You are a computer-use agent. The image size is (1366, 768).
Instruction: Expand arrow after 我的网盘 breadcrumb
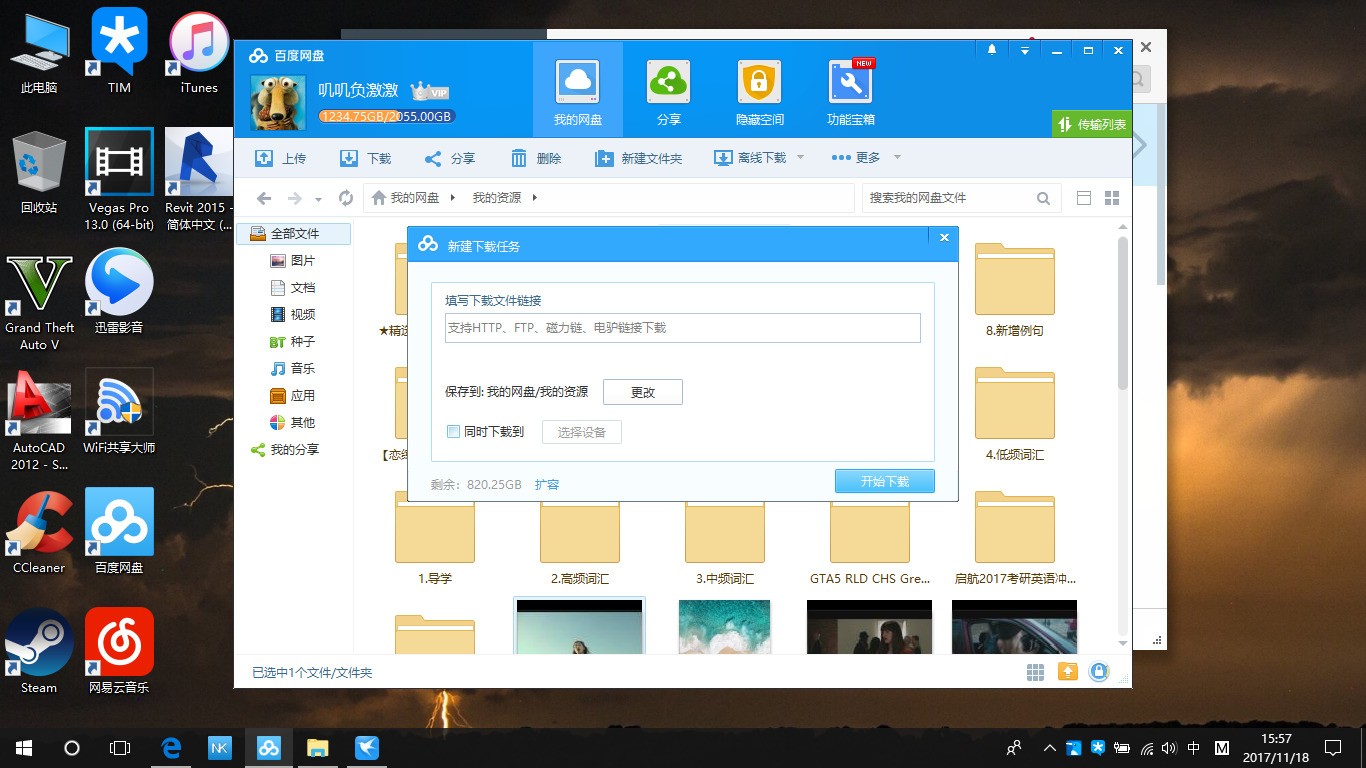[452, 198]
